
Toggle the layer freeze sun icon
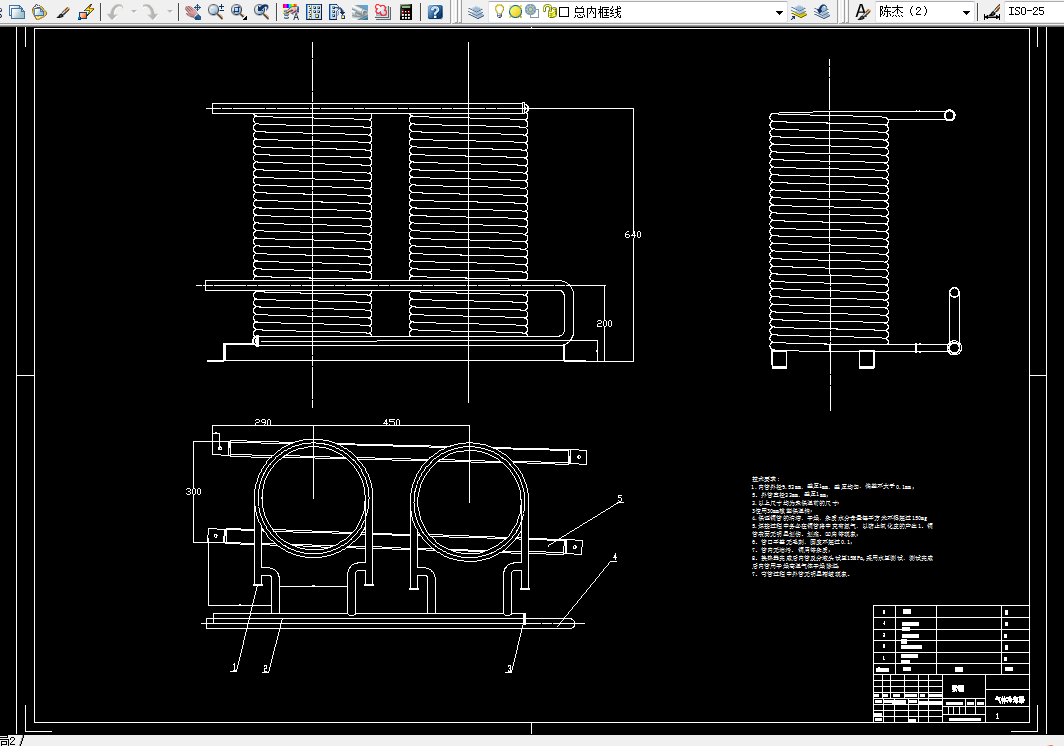click(515, 12)
